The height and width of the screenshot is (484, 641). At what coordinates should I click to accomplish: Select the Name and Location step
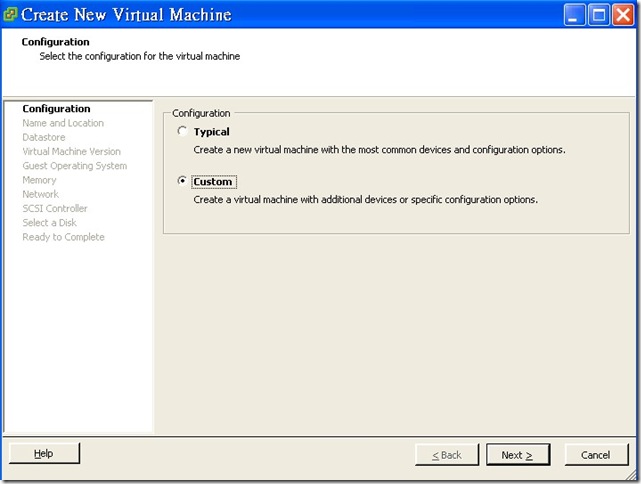click(63, 123)
